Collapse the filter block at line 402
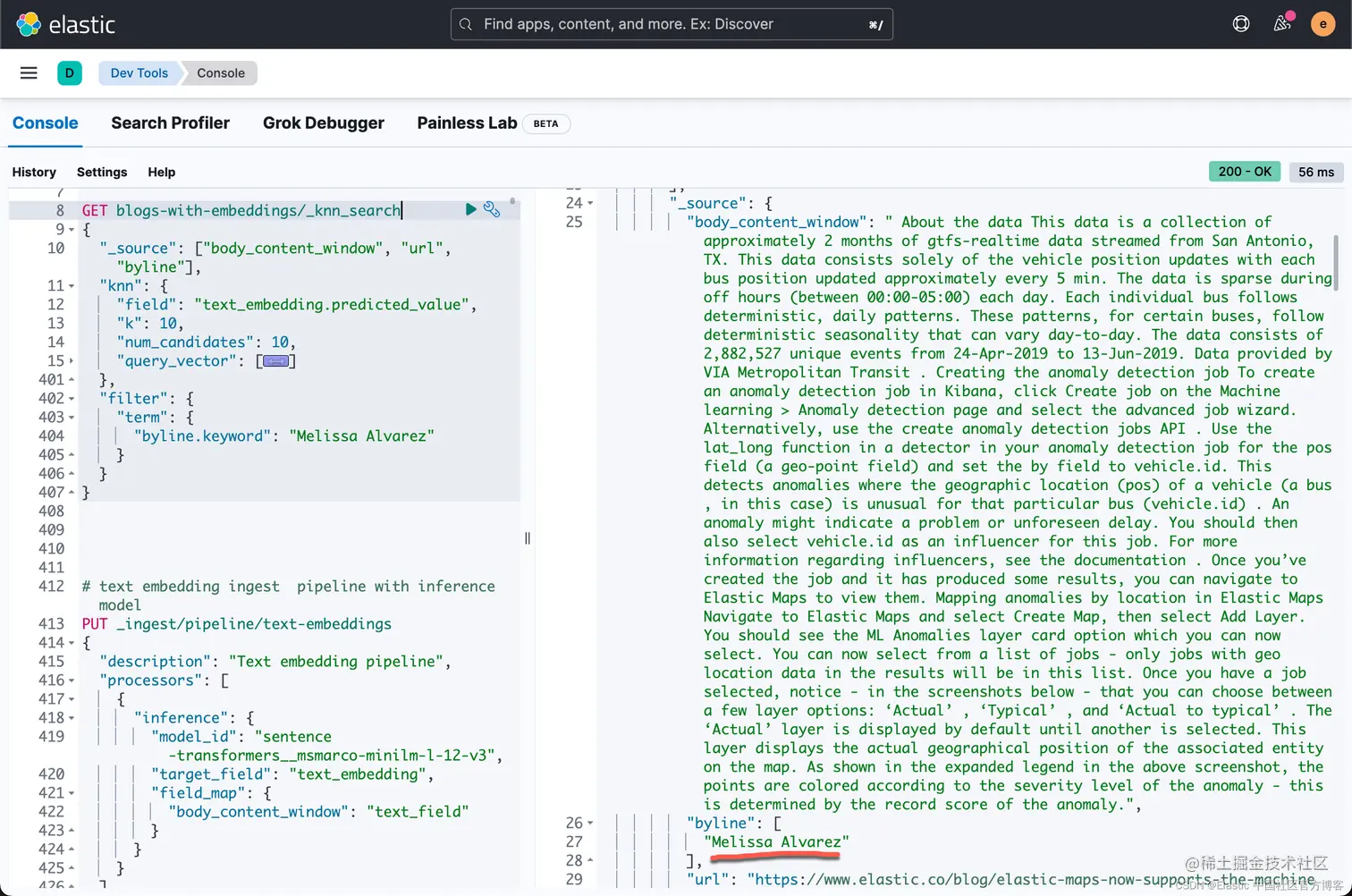 [72, 399]
